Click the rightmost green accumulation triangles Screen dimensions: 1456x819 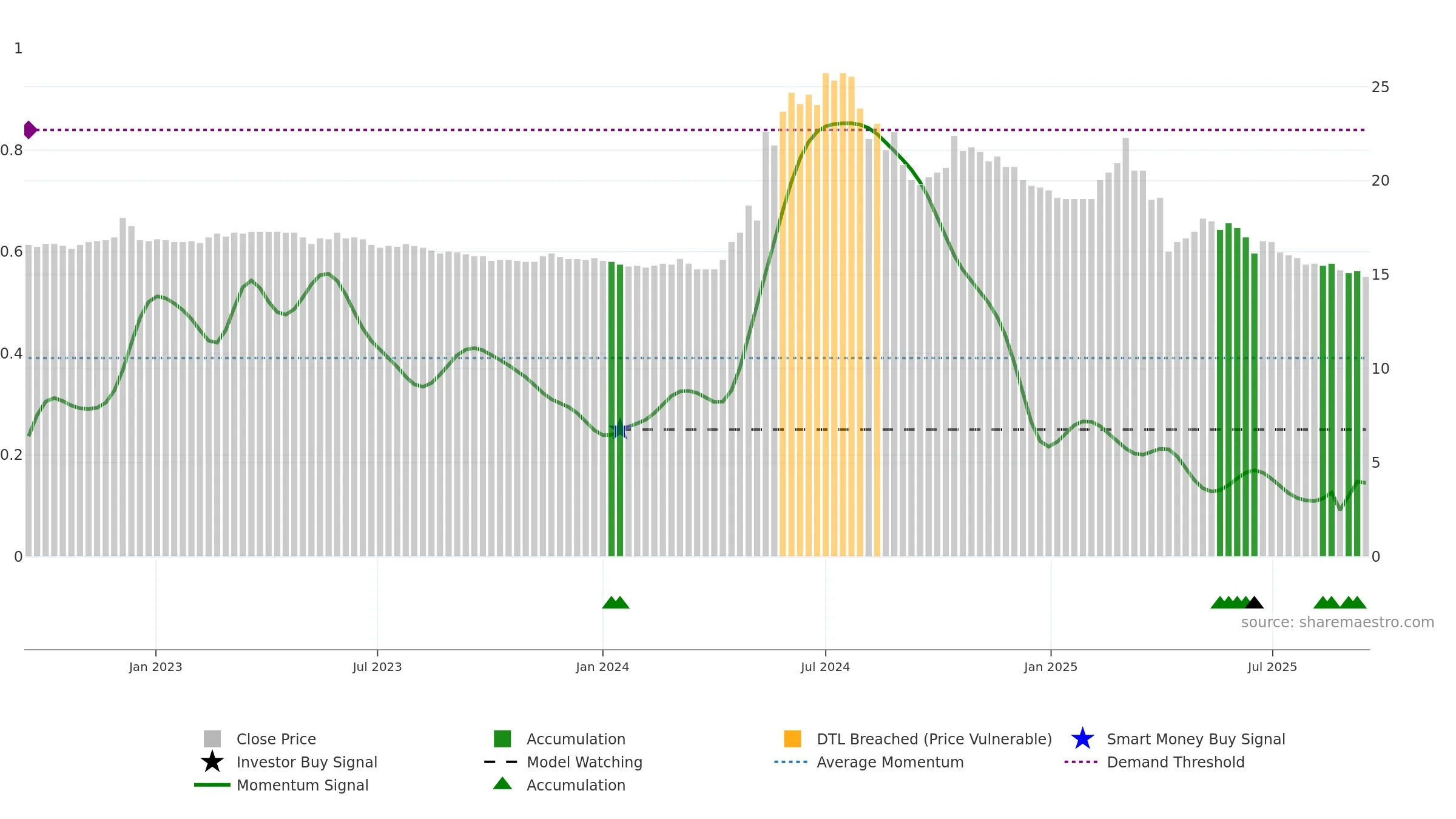(x=1340, y=602)
